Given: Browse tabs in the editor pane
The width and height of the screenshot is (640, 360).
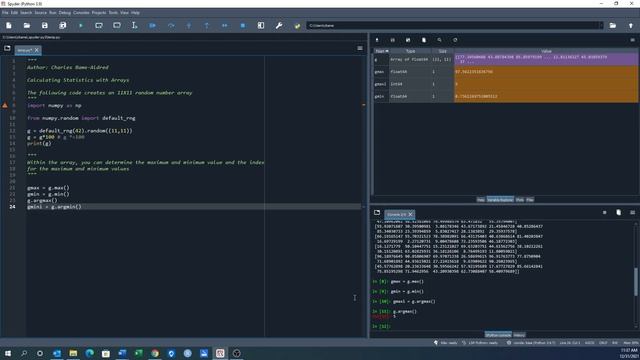Looking at the screenshot, I should [7, 48].
